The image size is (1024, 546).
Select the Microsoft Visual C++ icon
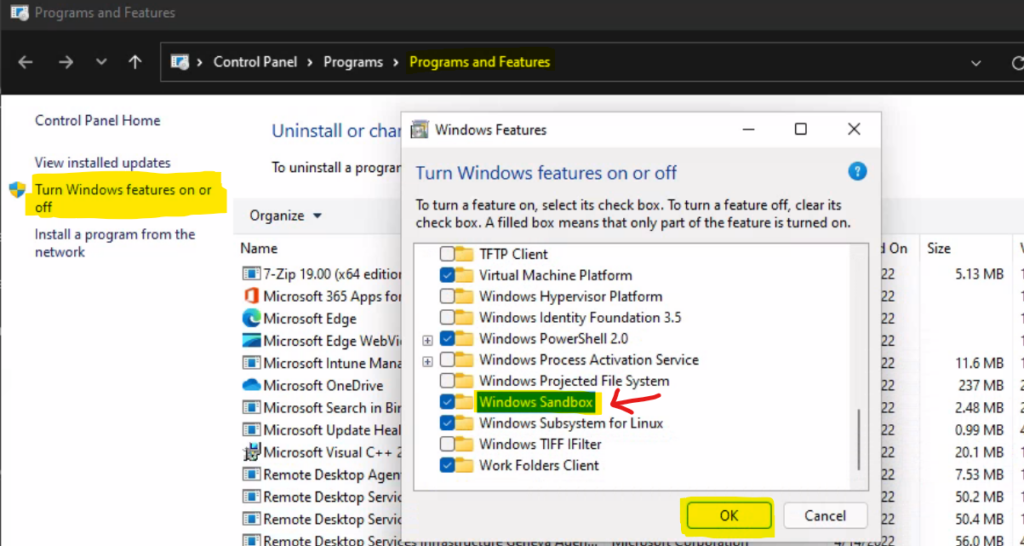[x=251, y=452]
